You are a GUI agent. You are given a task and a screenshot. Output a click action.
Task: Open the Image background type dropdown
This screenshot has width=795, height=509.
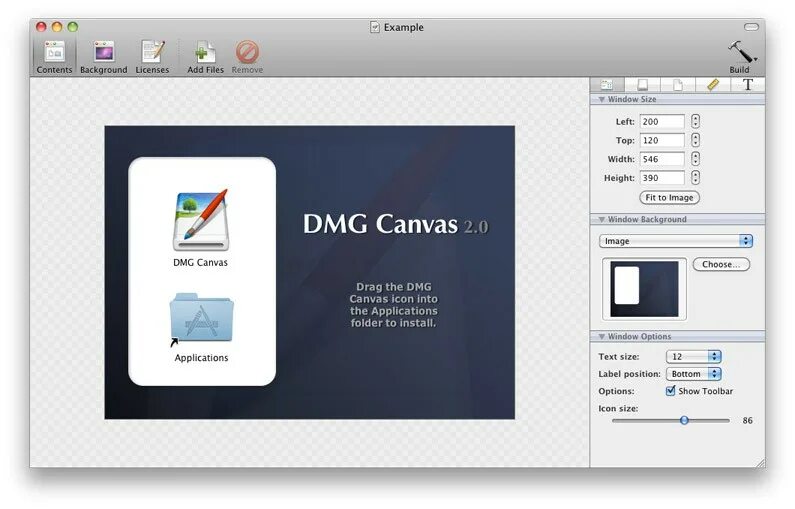click(676, 241)
